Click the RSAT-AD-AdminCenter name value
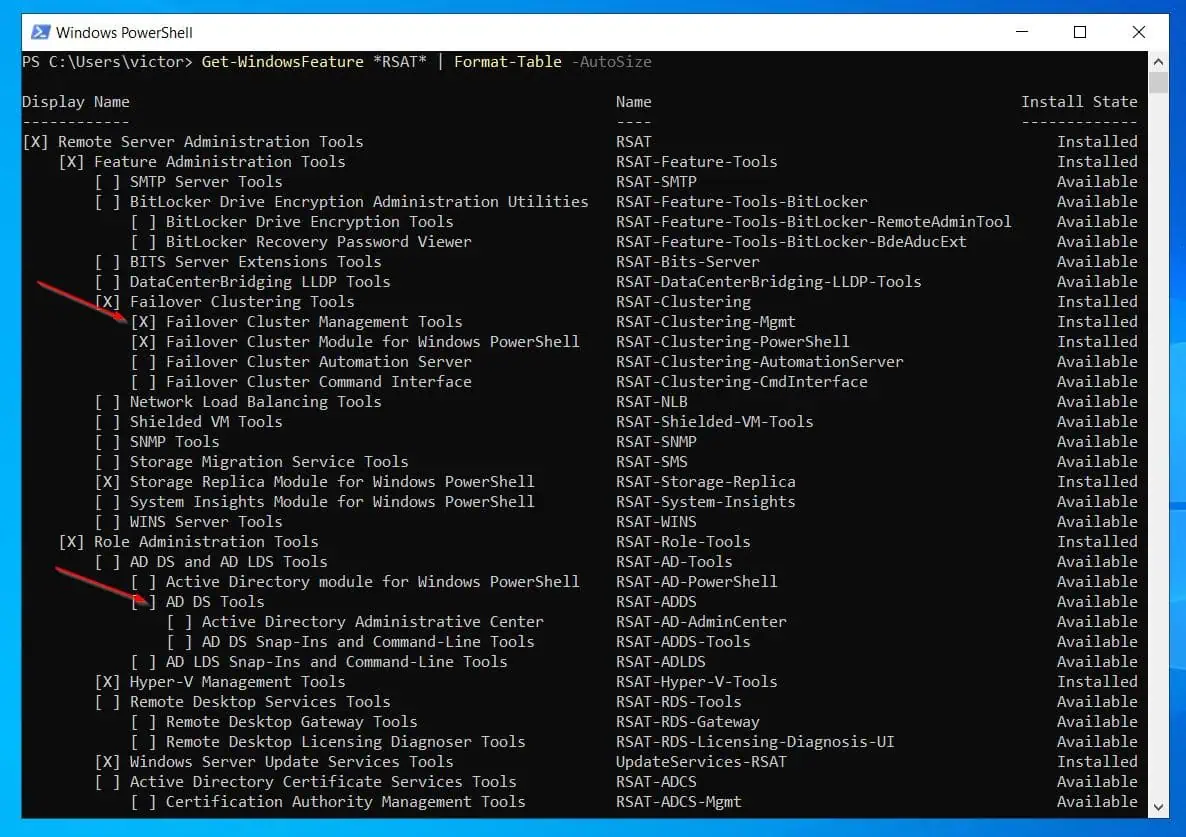 tap(701, 622)
